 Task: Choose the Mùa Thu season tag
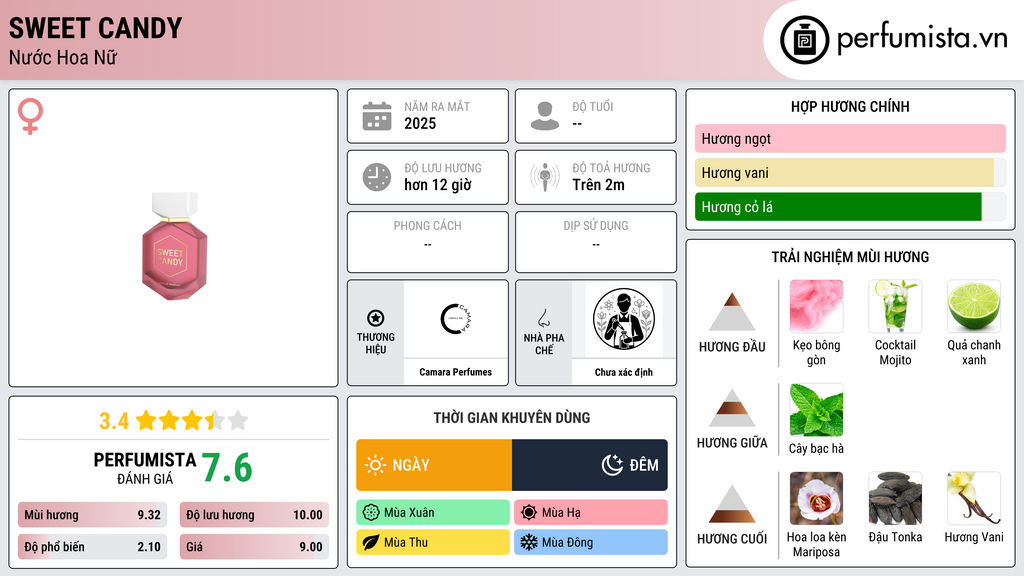[x=433, y=542]
